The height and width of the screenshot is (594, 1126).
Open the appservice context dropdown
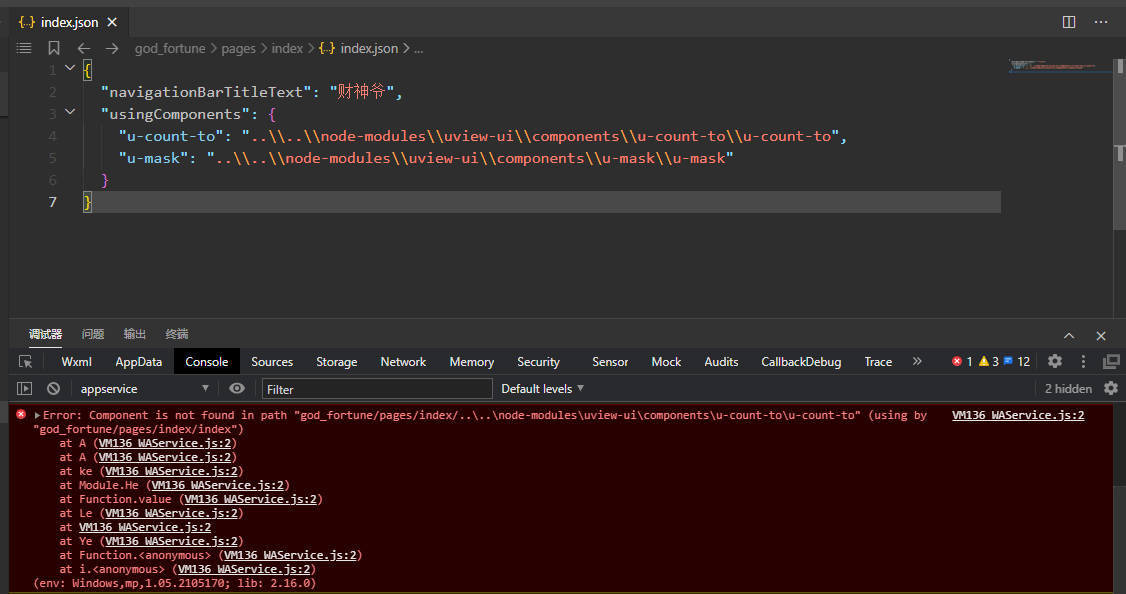(x=143, y=388)
